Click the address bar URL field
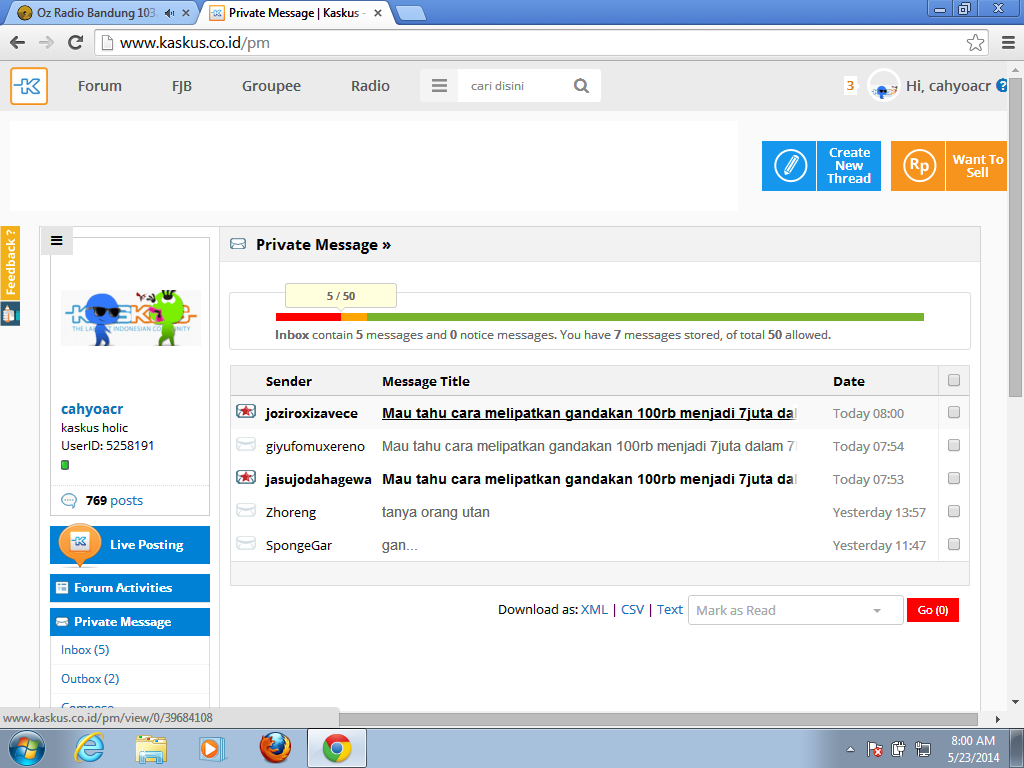 [x=532, y=43]
